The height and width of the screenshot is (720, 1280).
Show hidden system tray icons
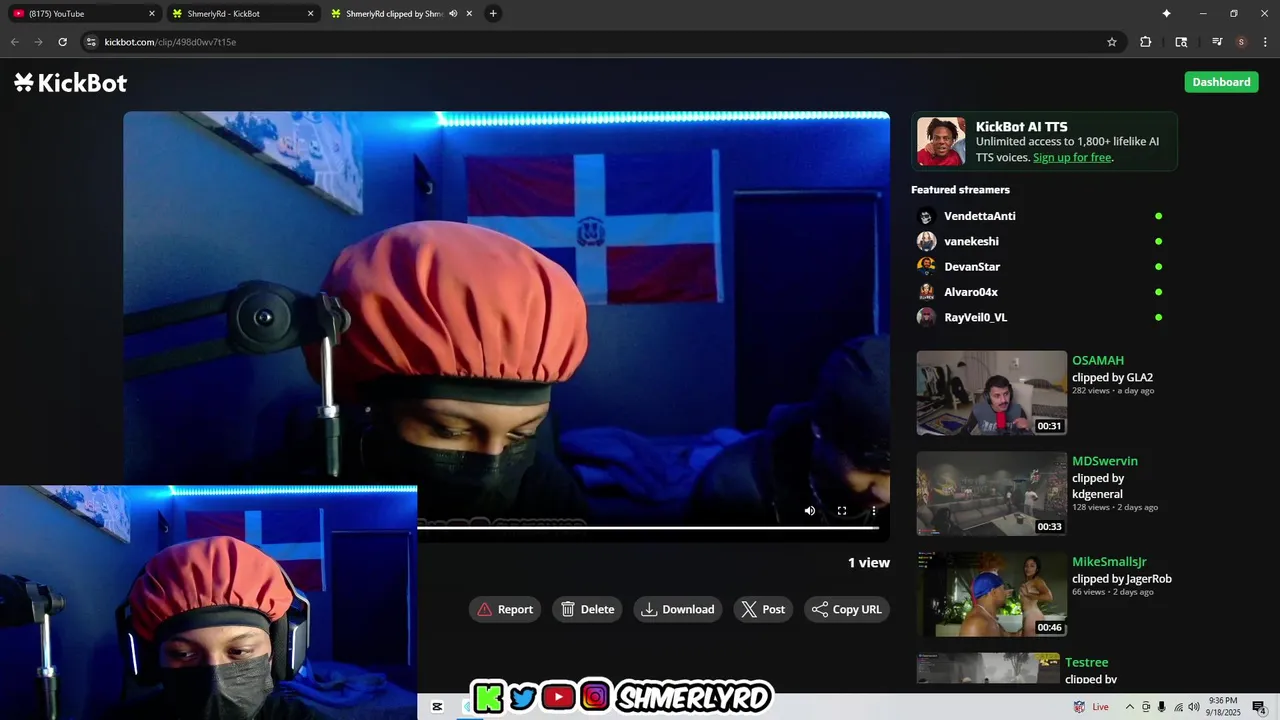pos(1130,707)
